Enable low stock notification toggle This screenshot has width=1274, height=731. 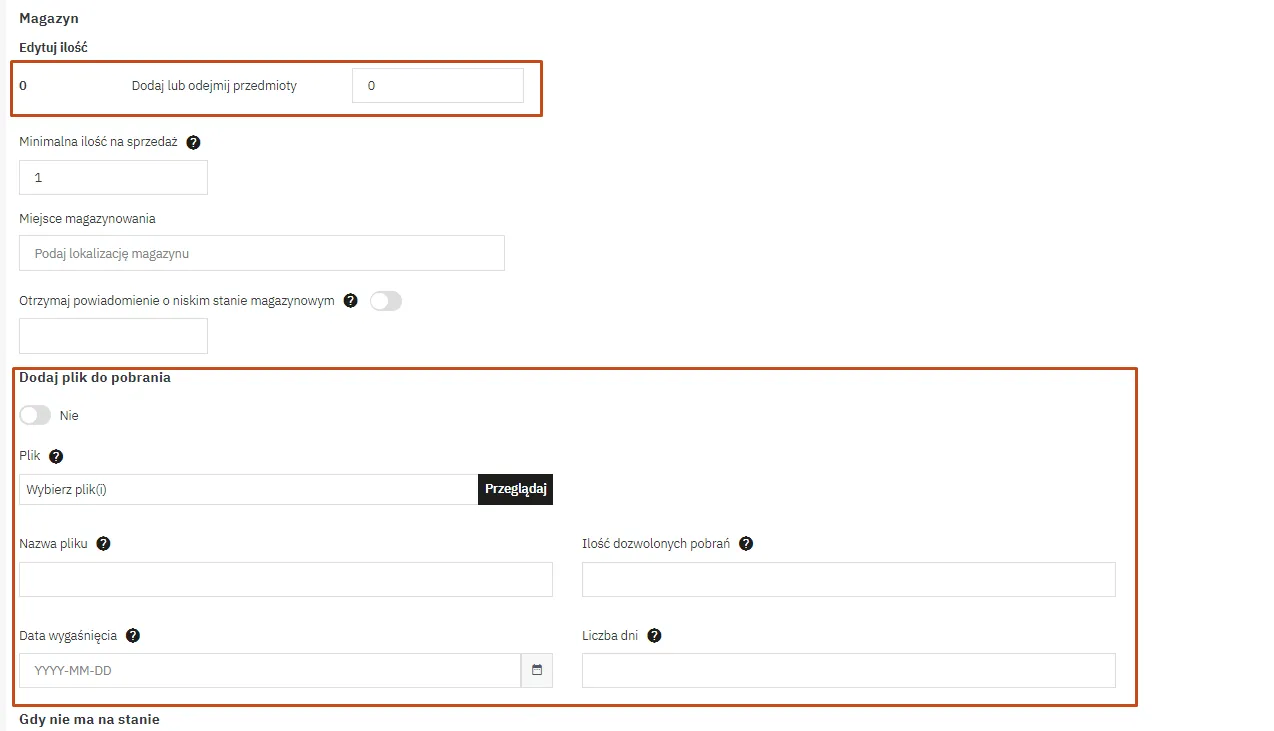(385, 301)
